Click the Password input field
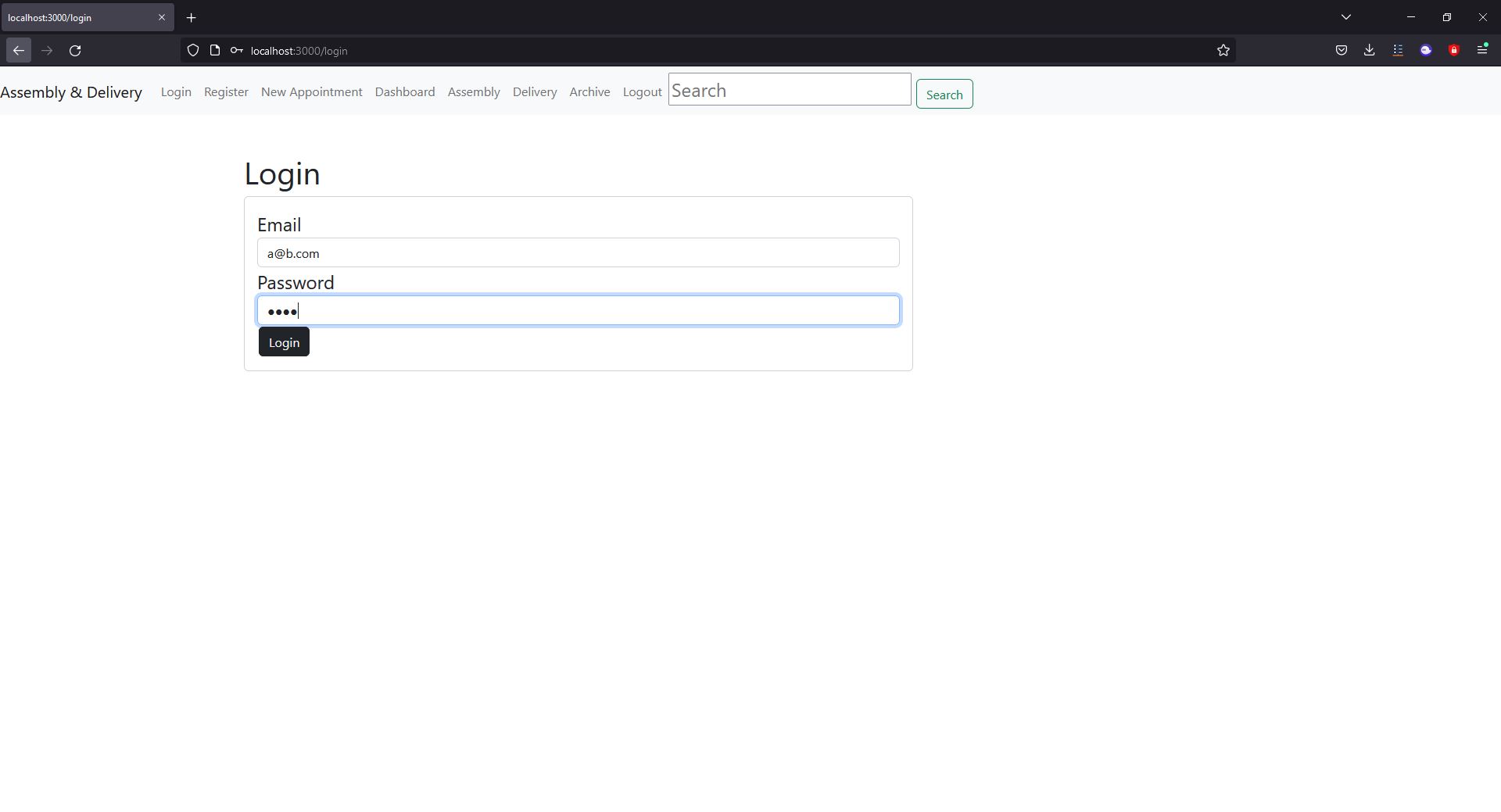1501x812 pixels. pyautogui.click(x=579, y=311)
